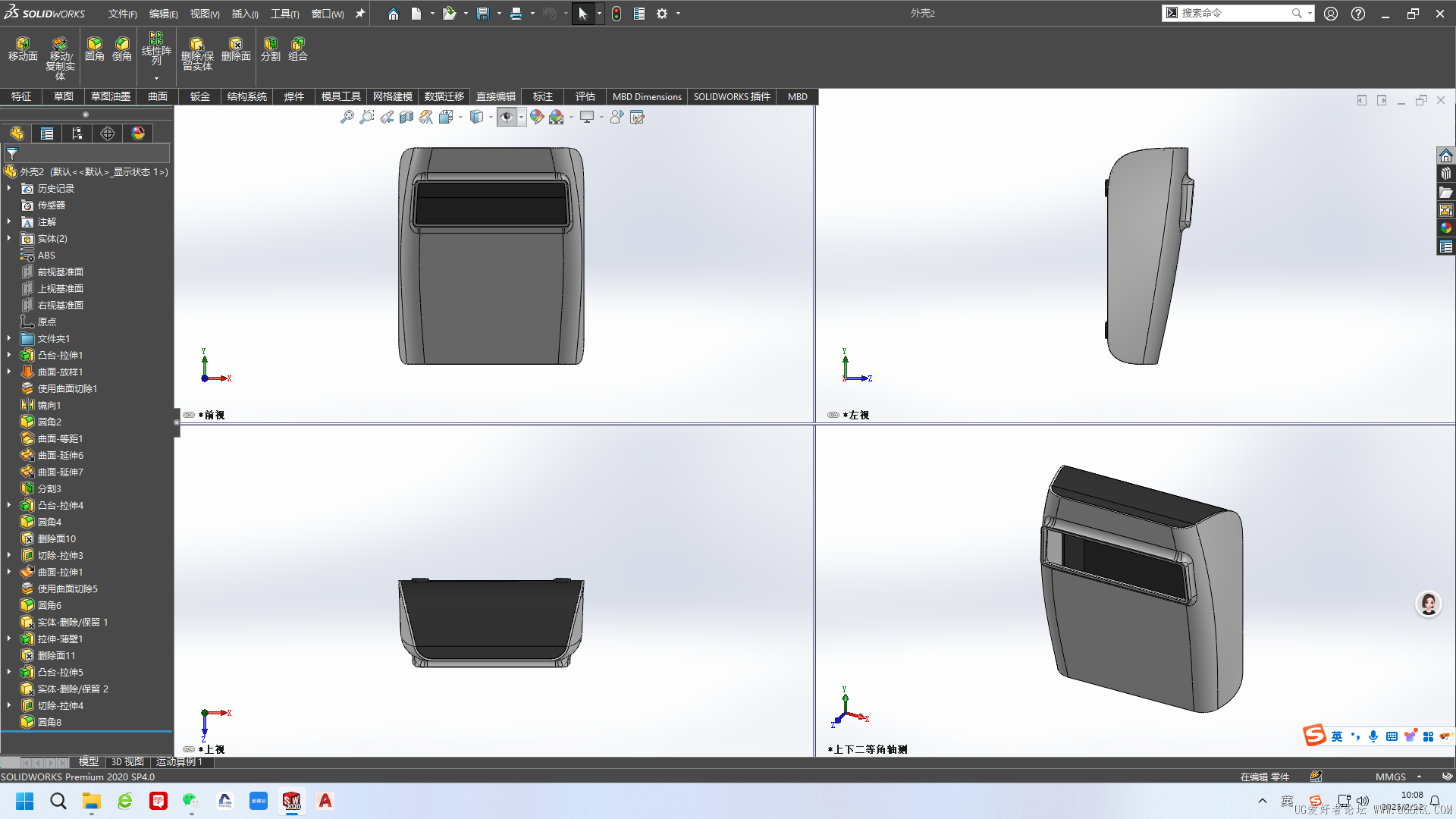Click the SOLIDWORKS 2020 taskbar icon
Viewport: 1456px width, 819px height.
pos(291,801)
